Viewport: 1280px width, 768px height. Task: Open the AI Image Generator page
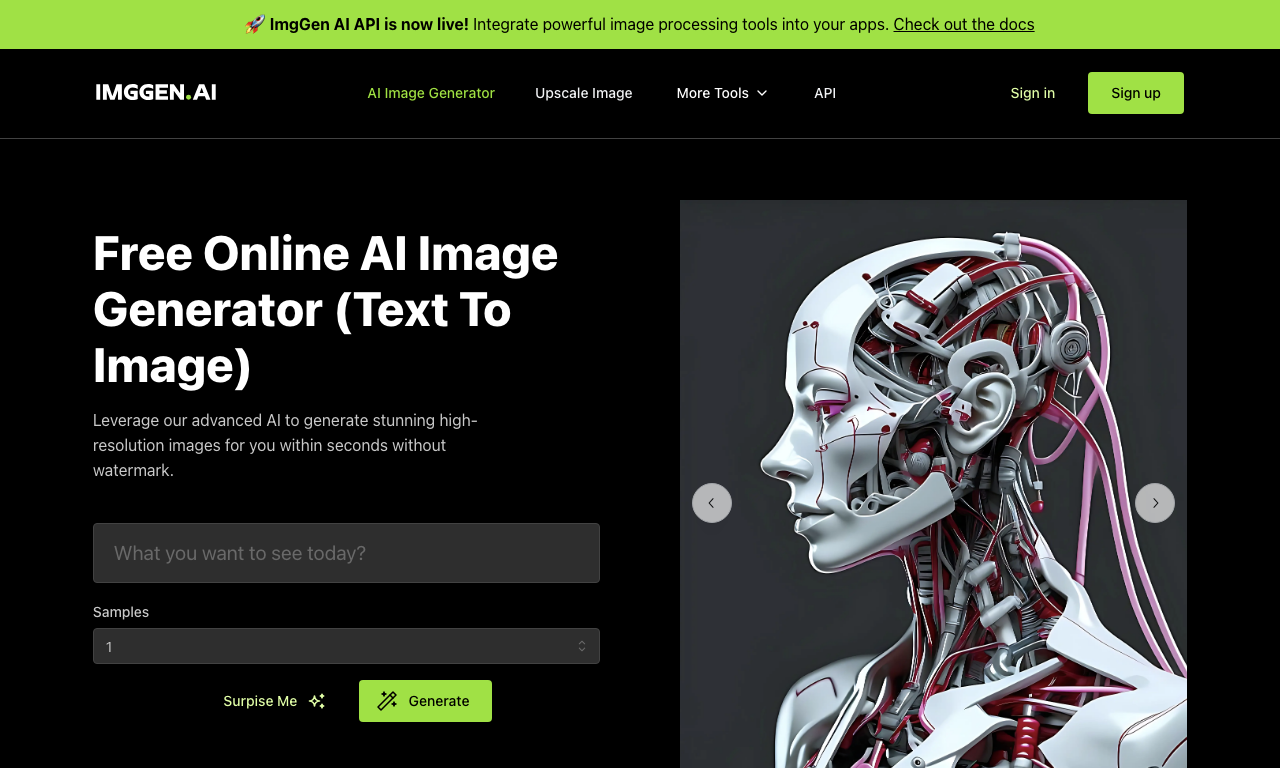click(x=431, y=93)
